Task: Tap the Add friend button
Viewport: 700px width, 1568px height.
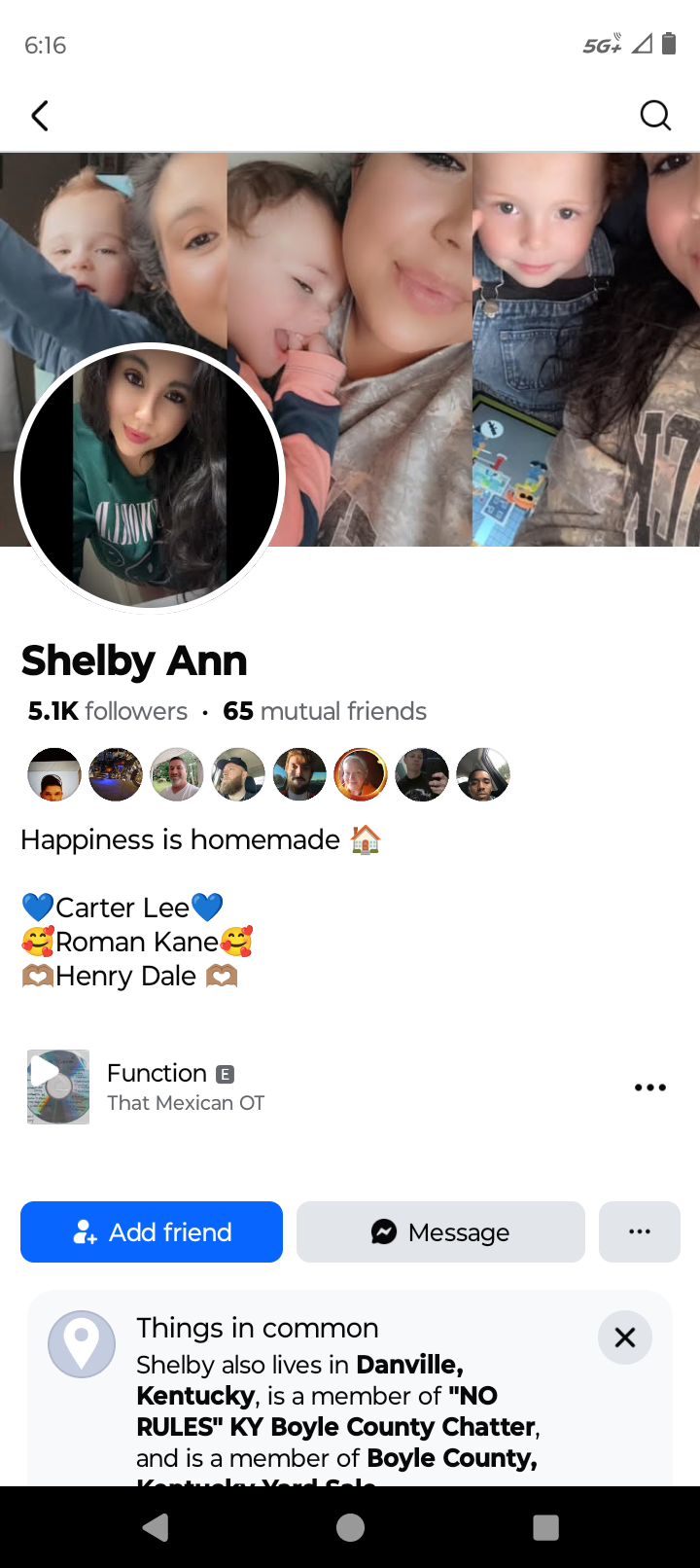Action: (152, 1231)
